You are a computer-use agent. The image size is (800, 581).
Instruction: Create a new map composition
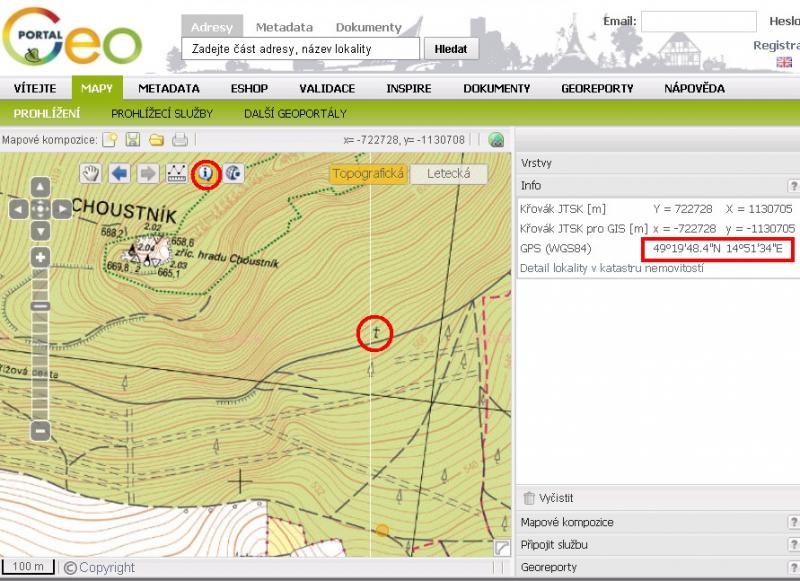111,140
